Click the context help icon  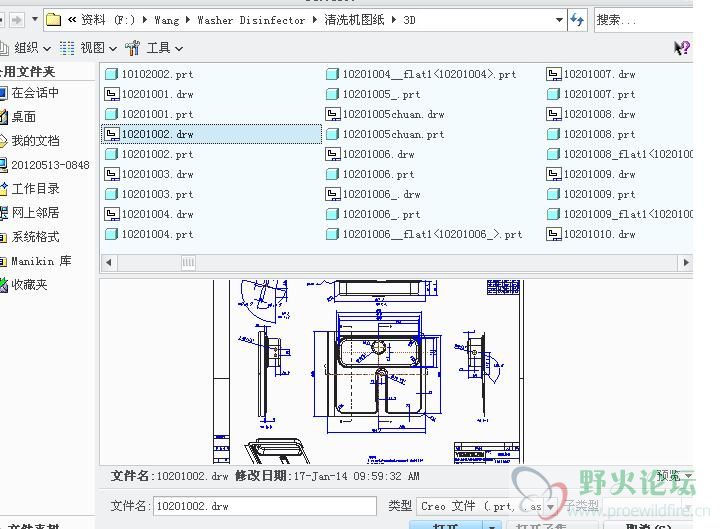(682, 48)
